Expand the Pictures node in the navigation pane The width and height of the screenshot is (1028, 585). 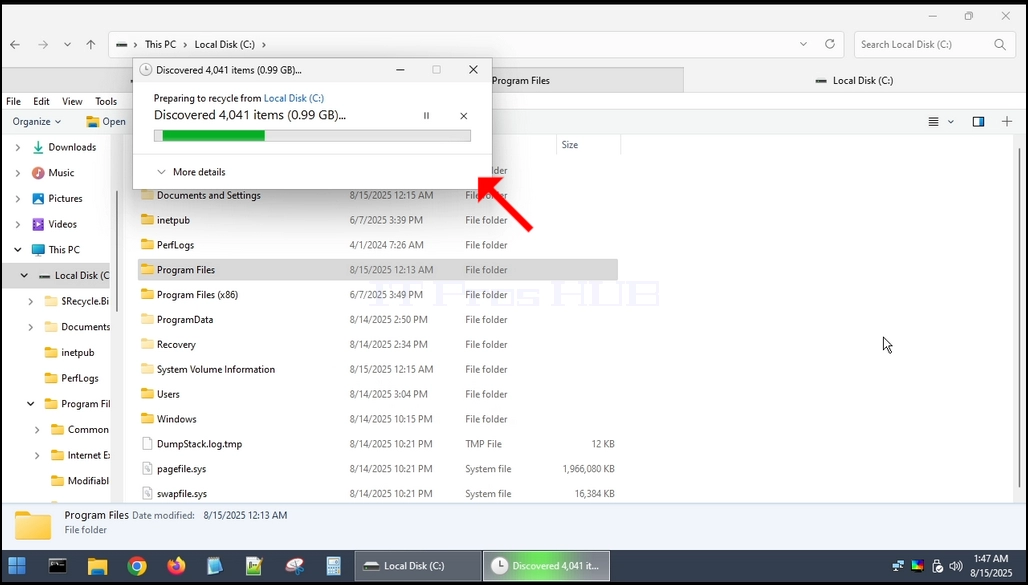coord(18,199)
